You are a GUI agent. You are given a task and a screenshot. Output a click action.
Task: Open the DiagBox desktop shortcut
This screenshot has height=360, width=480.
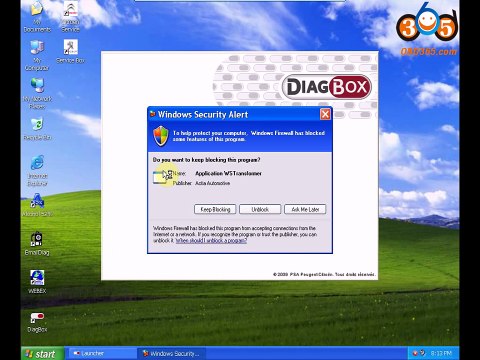37,322
